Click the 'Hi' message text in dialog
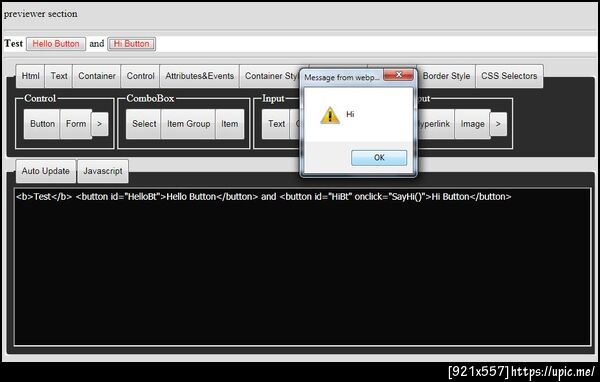The height and width of the screenshot is (382, 600). 350,114
